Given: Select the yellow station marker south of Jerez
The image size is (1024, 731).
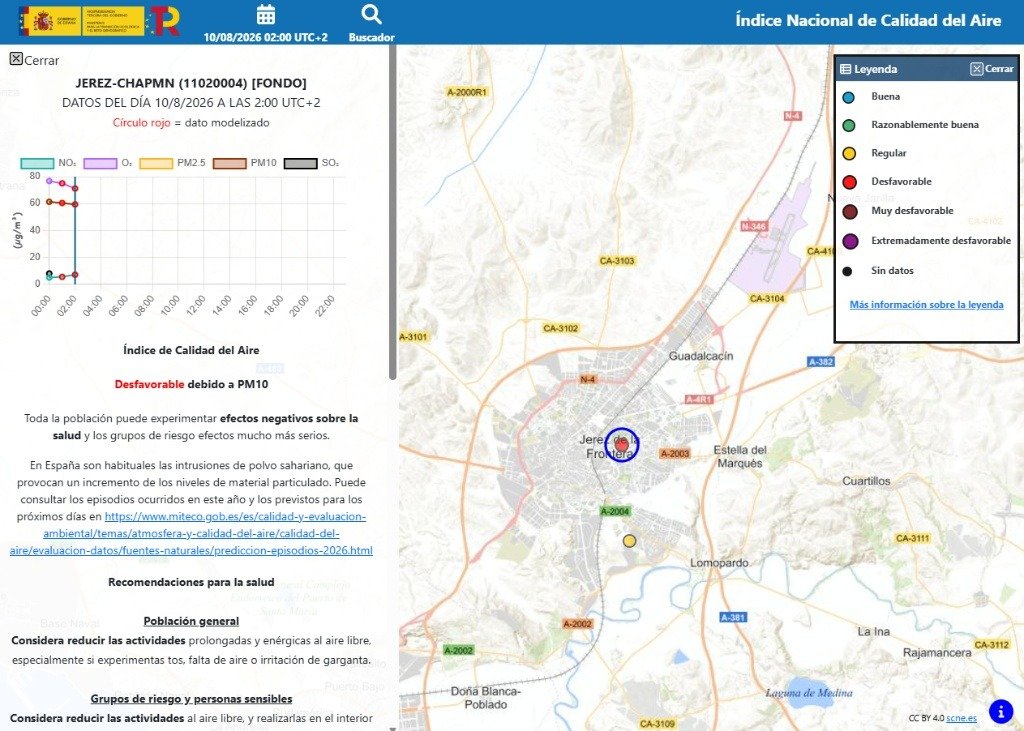Looking at the screenshot, I should pos(629,541).
